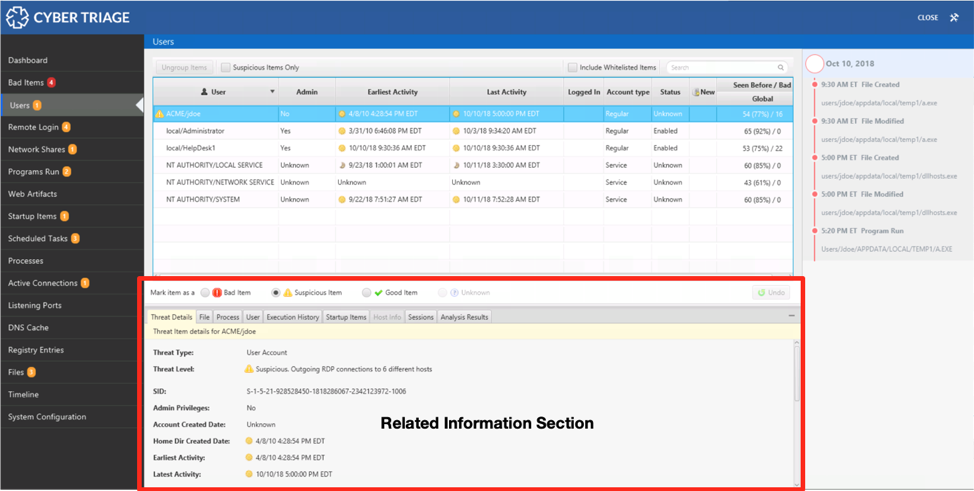Click the users search input field
The width and height of the screenshot is (974, 491).
click(727, 67)
